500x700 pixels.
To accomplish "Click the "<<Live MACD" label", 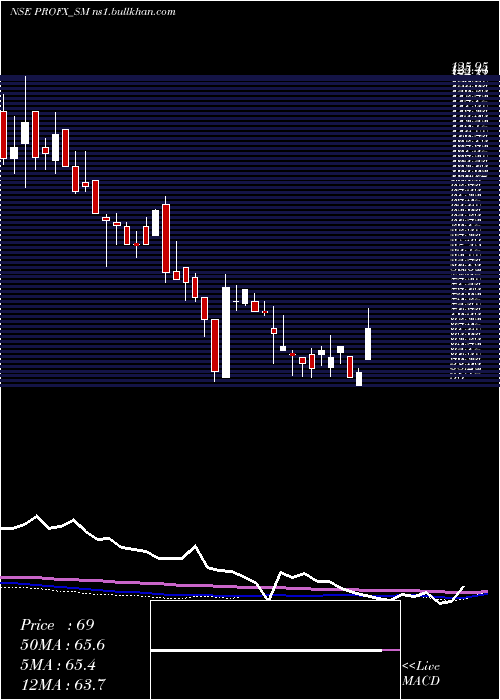I will coord(421,673).
